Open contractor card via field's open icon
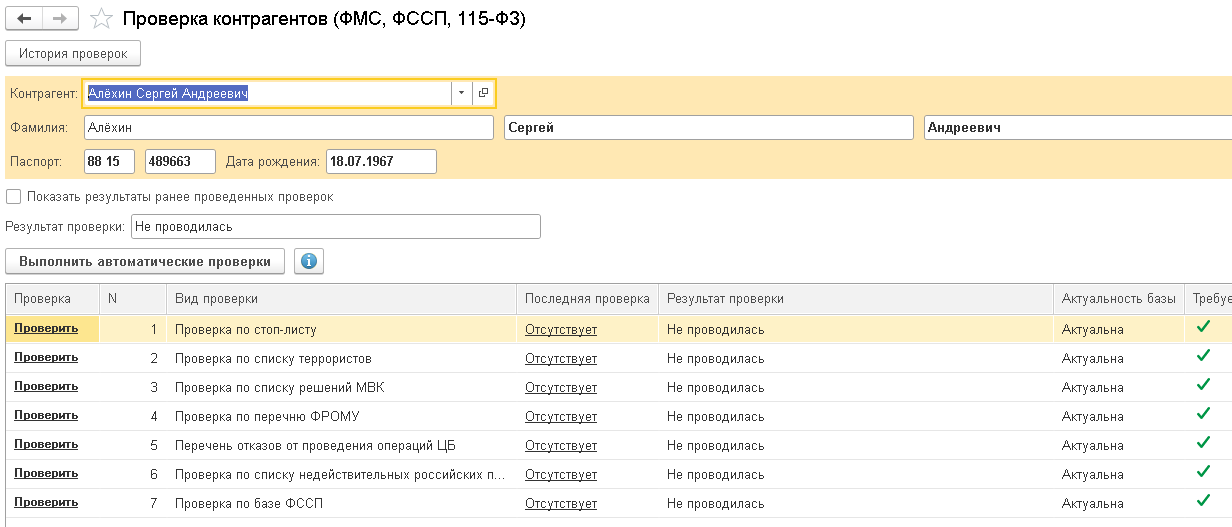 click(x=483, y=93)
